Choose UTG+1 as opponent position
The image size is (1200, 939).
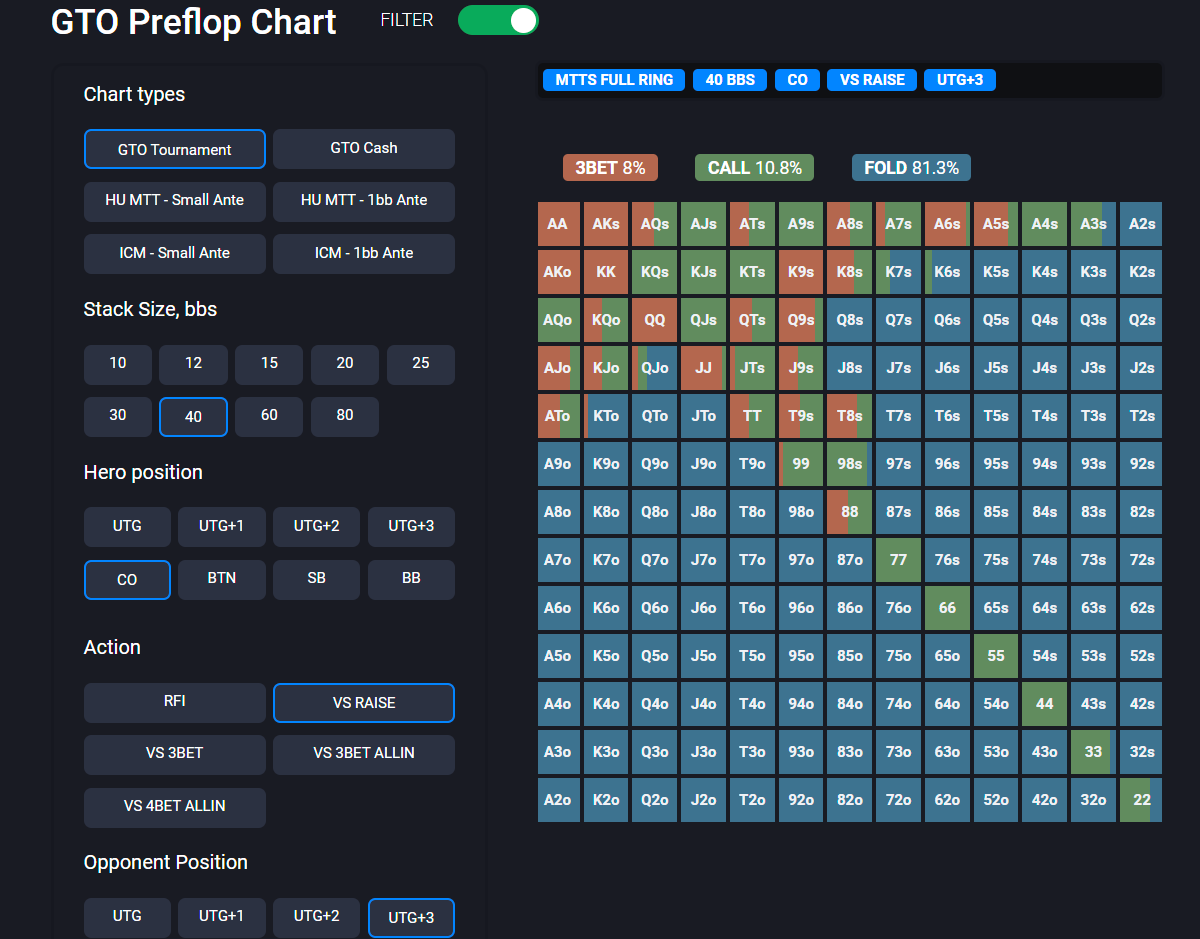click(x=222, y=917)
